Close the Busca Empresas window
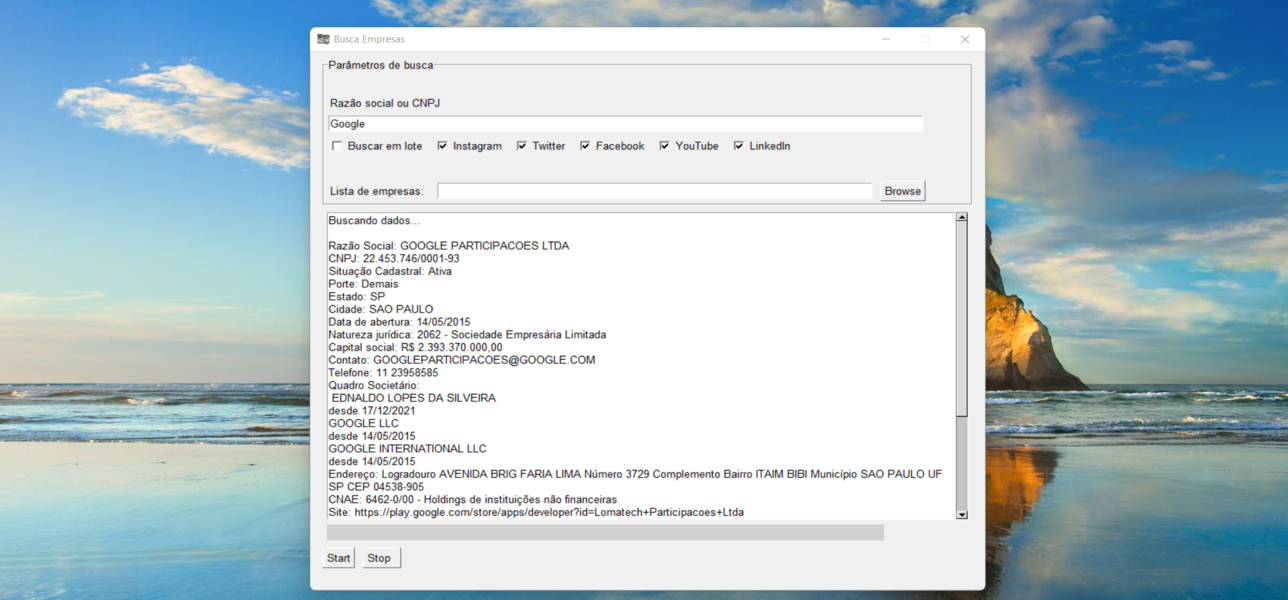This screenshot has width=1288, height=600. (965, 39)
